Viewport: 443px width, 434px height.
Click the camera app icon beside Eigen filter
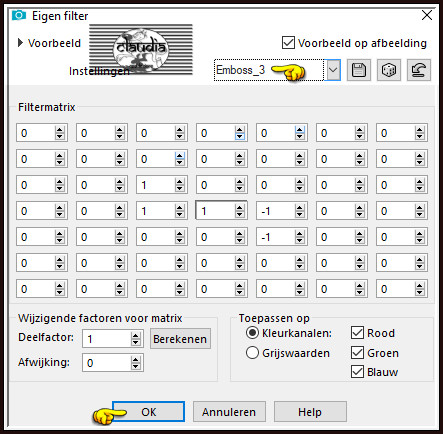(19, 15)
